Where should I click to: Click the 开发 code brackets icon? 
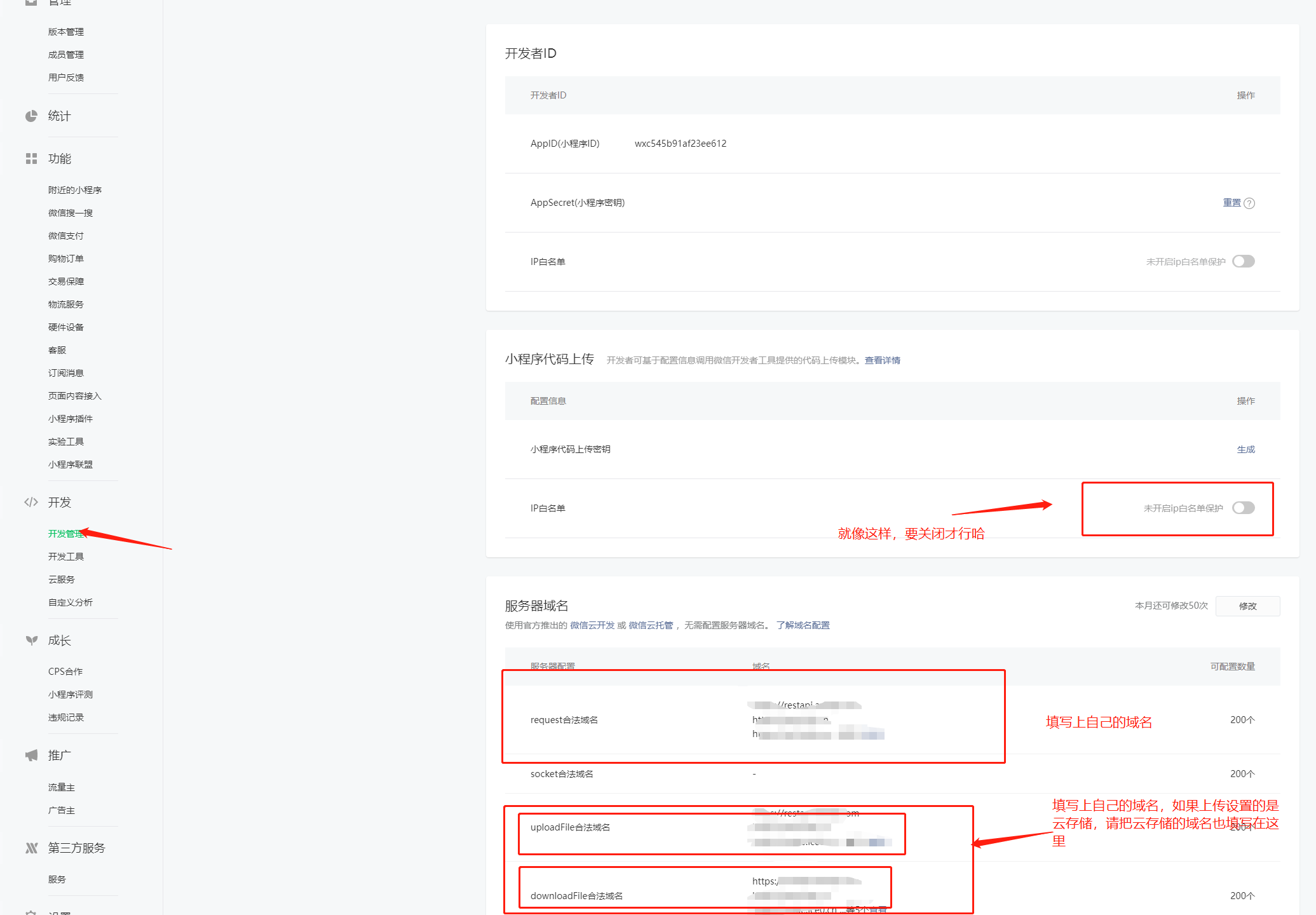click(x=31, y=503)
